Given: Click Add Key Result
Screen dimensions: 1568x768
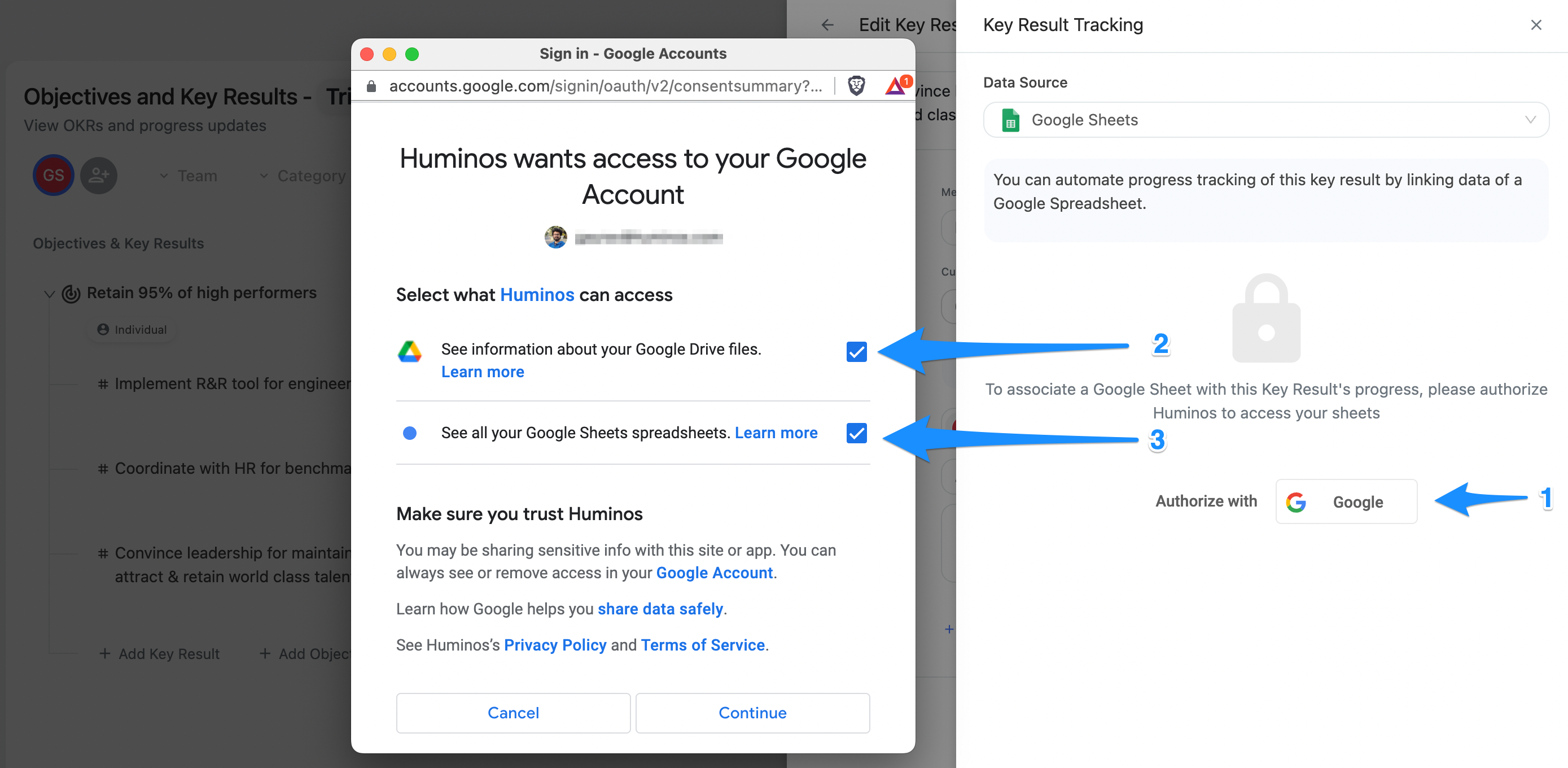Looking at the screenshot, I should [159, 654].
